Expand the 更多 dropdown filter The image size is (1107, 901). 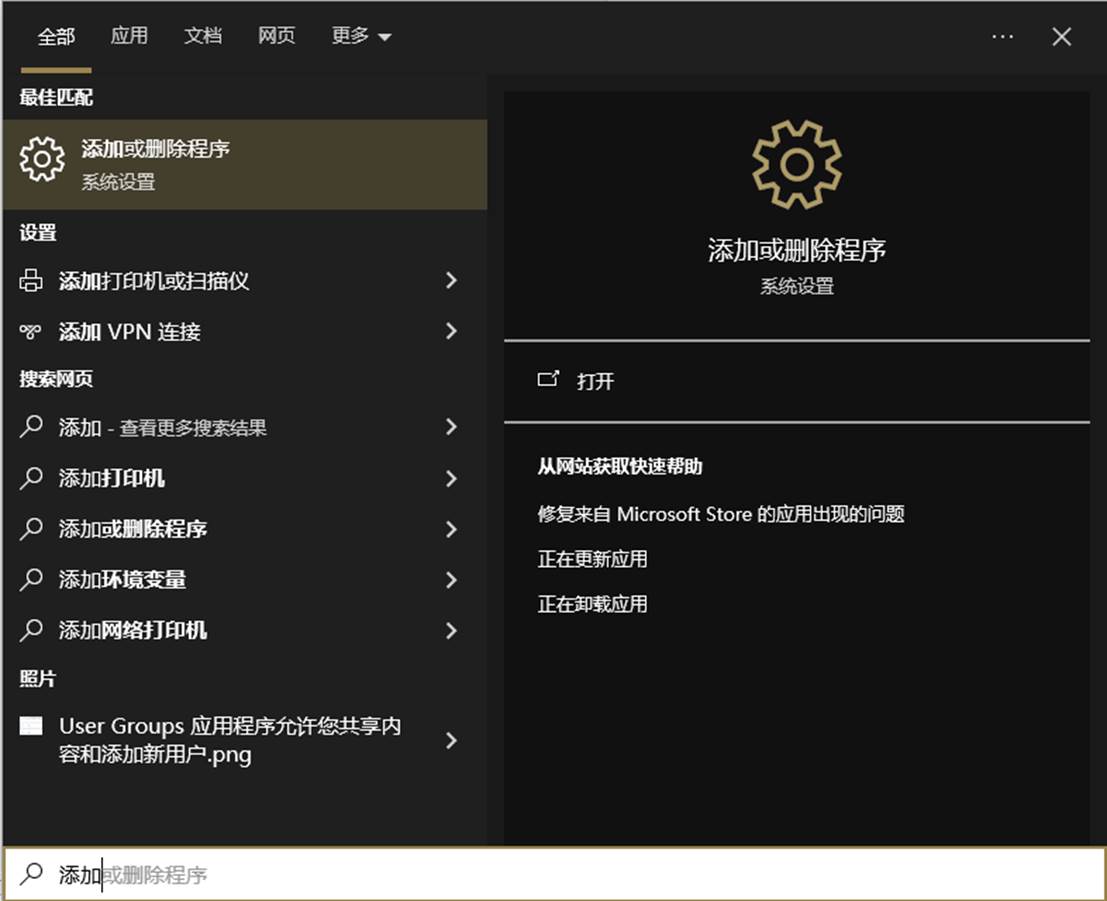point(361,35)
